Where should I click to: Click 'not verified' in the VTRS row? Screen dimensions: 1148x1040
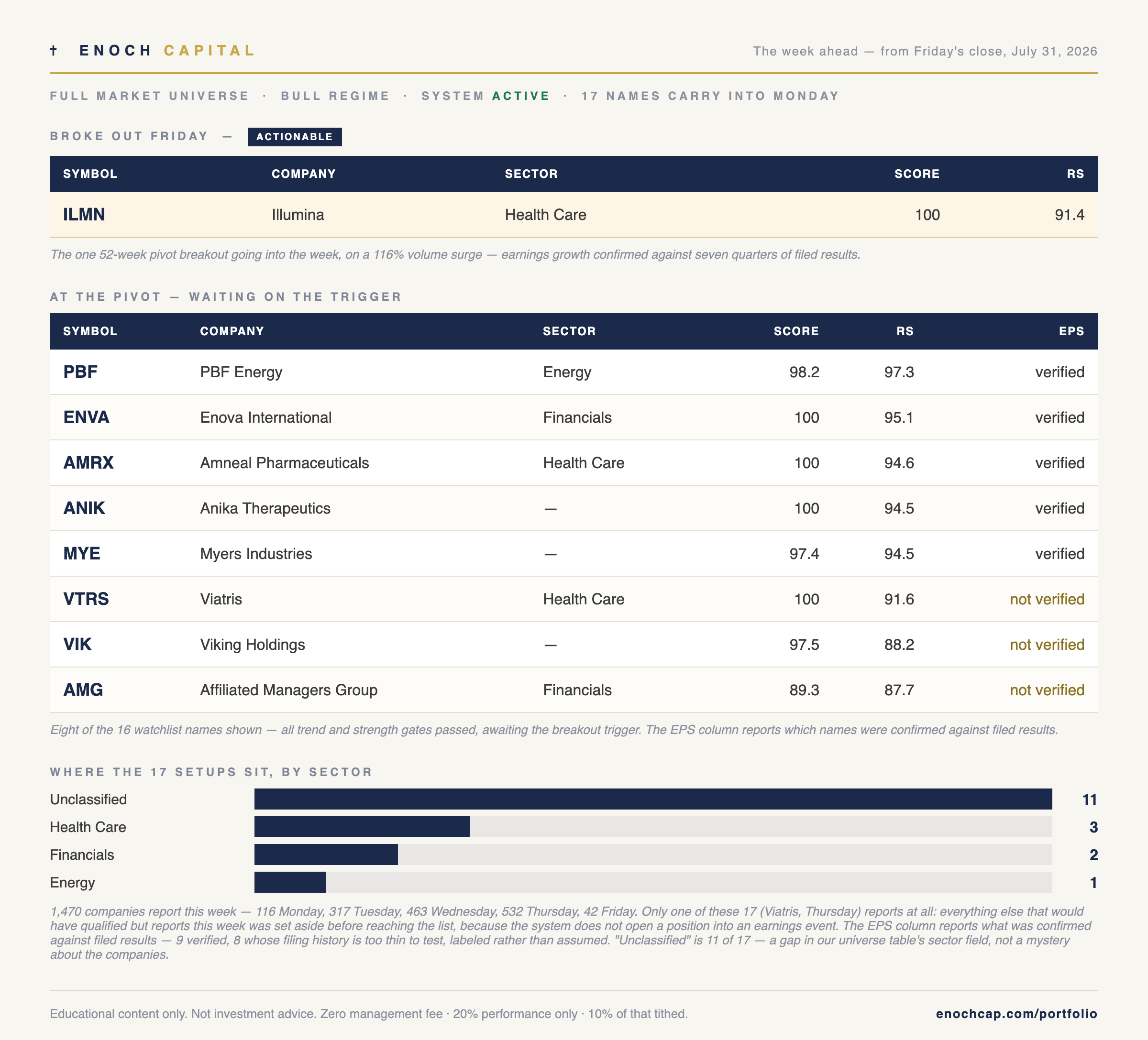(x=1047, y=599)
